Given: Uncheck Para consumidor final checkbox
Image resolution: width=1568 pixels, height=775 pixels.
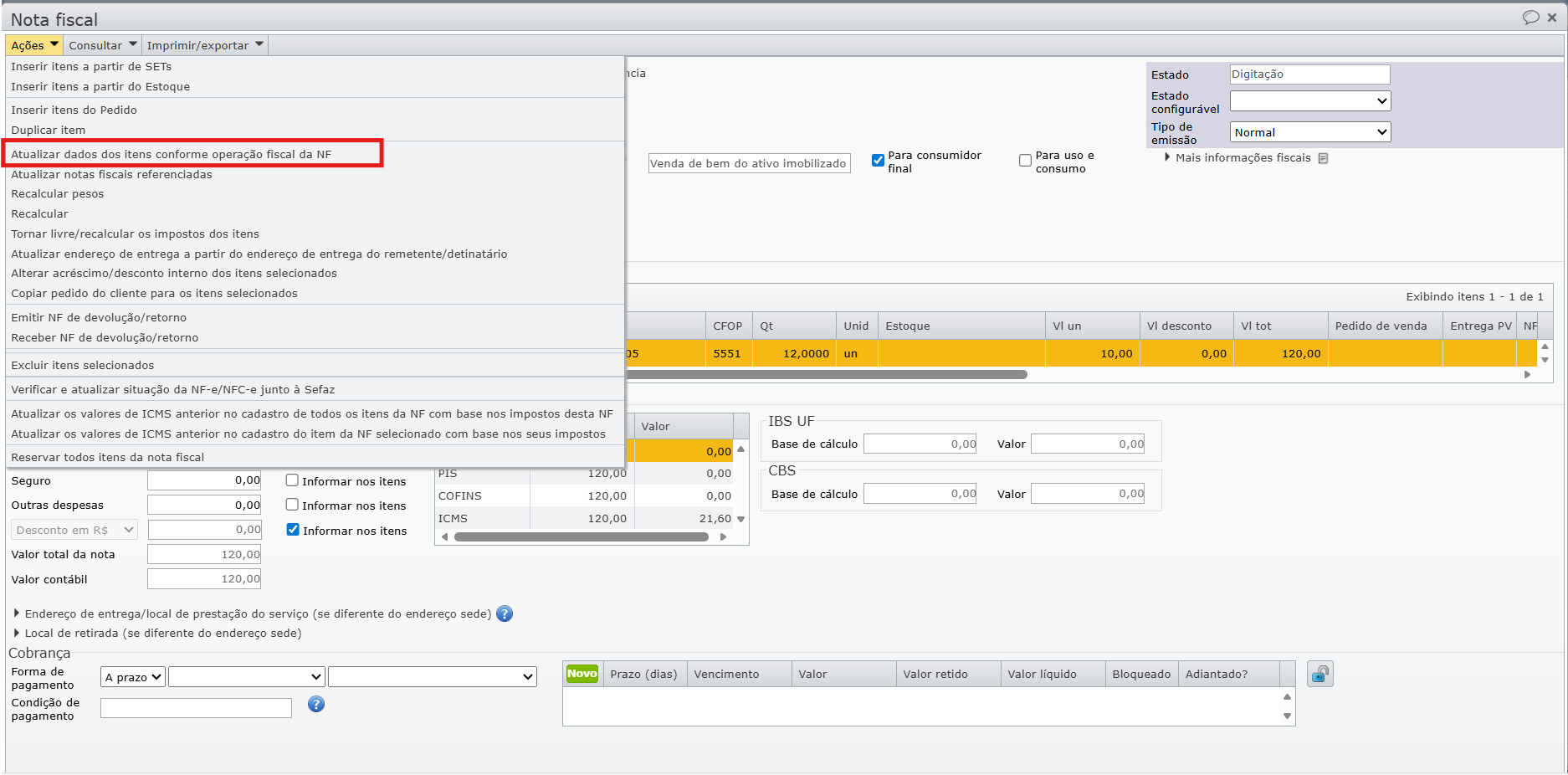Looking at the screenshot, I should 878,161.
